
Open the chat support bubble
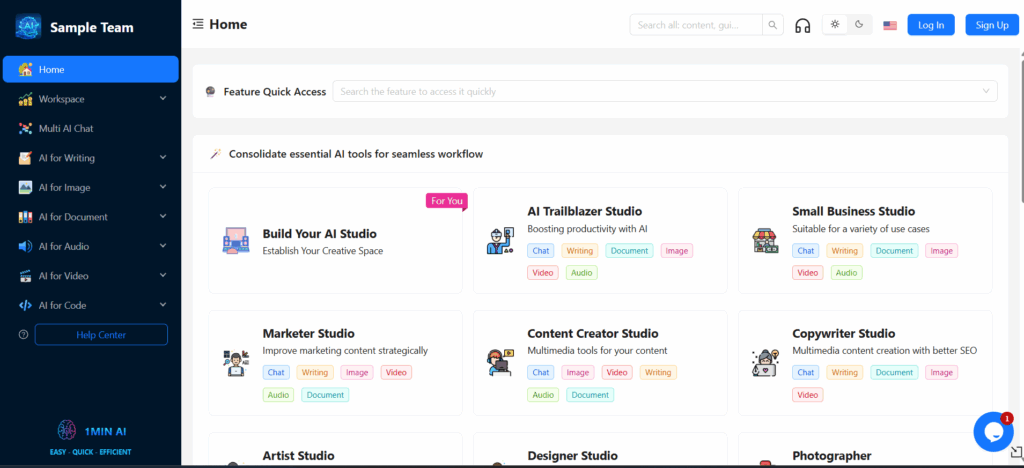(x=993, y=431)
